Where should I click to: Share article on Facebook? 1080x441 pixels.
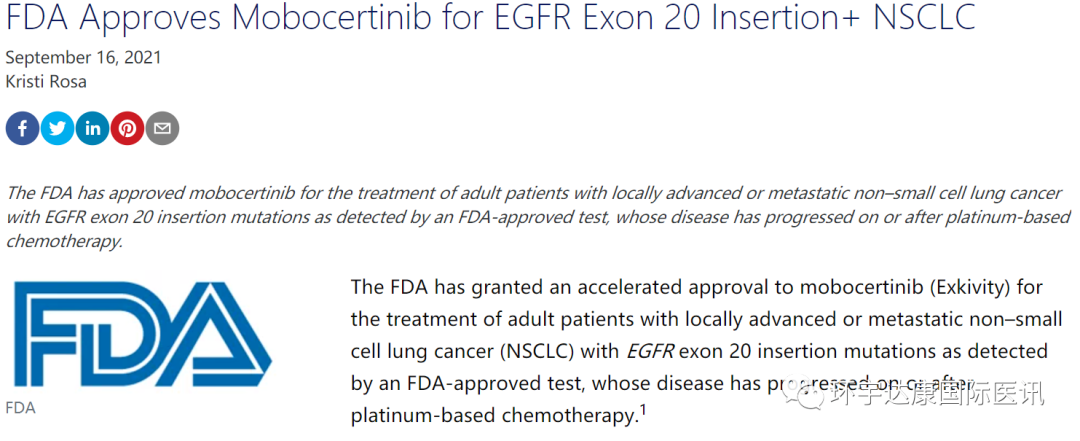22,128
